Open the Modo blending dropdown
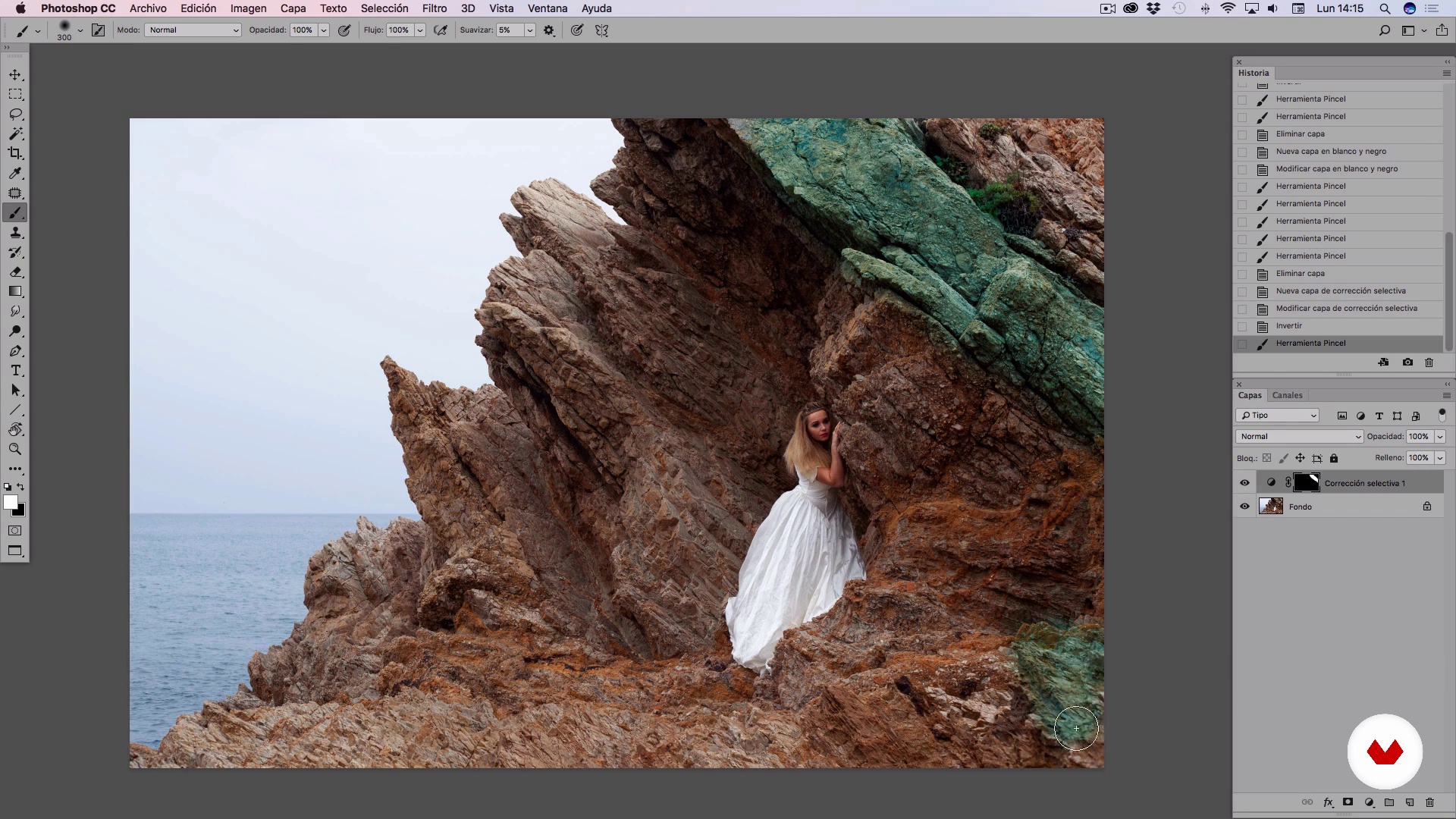Screen dimensions: 1456x819 (x=193, y=30)
